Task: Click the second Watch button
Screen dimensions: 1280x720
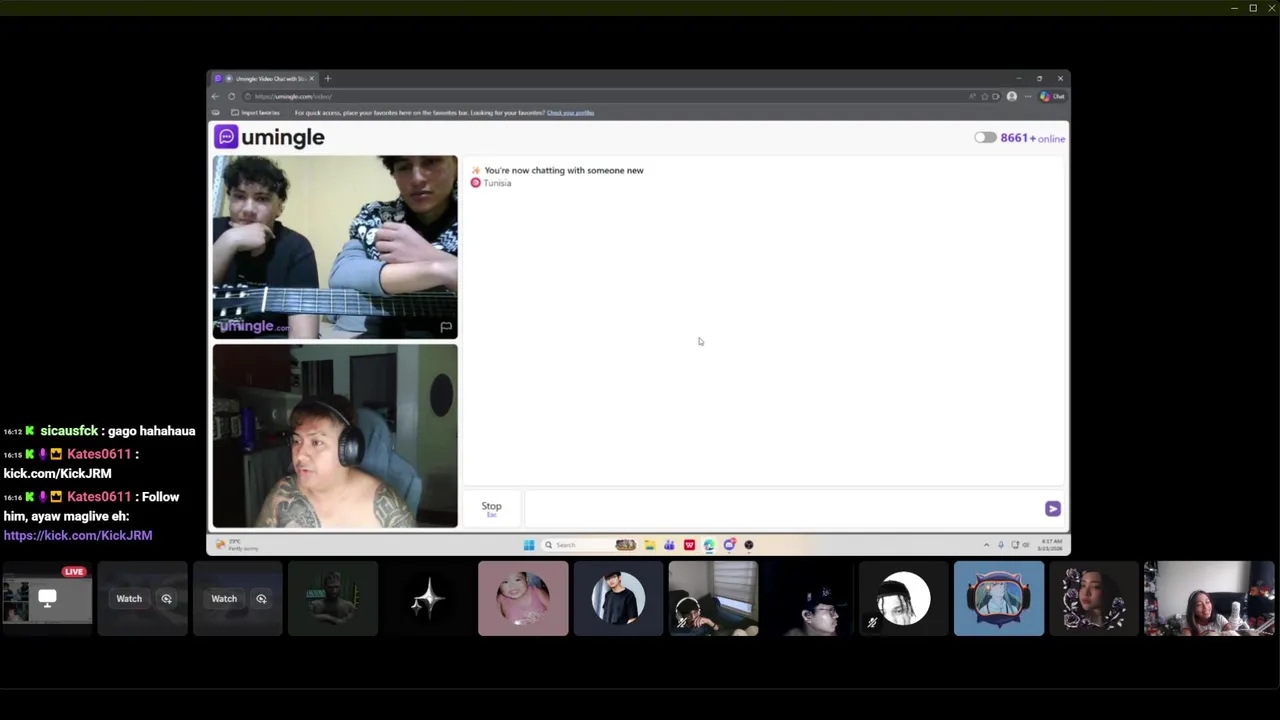Action: click(x=224, y=599)
